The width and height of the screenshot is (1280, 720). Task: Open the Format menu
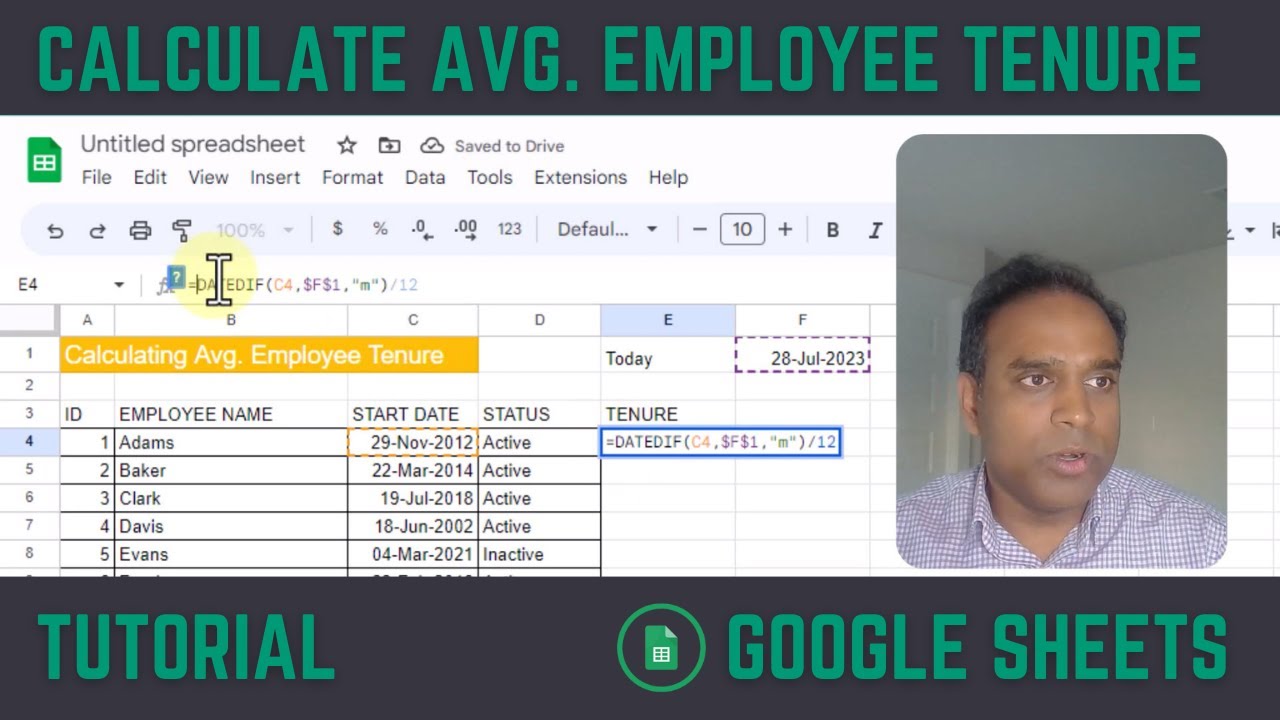tap(352, 177)
